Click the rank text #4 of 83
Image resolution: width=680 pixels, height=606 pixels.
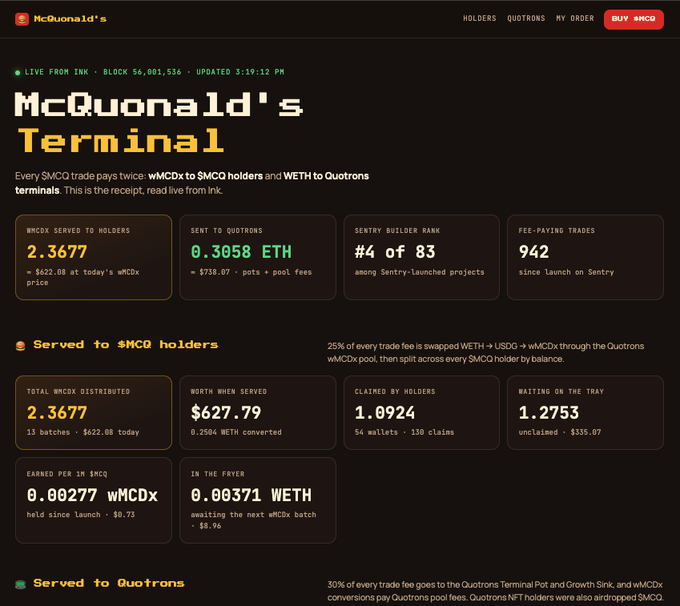point(395,252)
